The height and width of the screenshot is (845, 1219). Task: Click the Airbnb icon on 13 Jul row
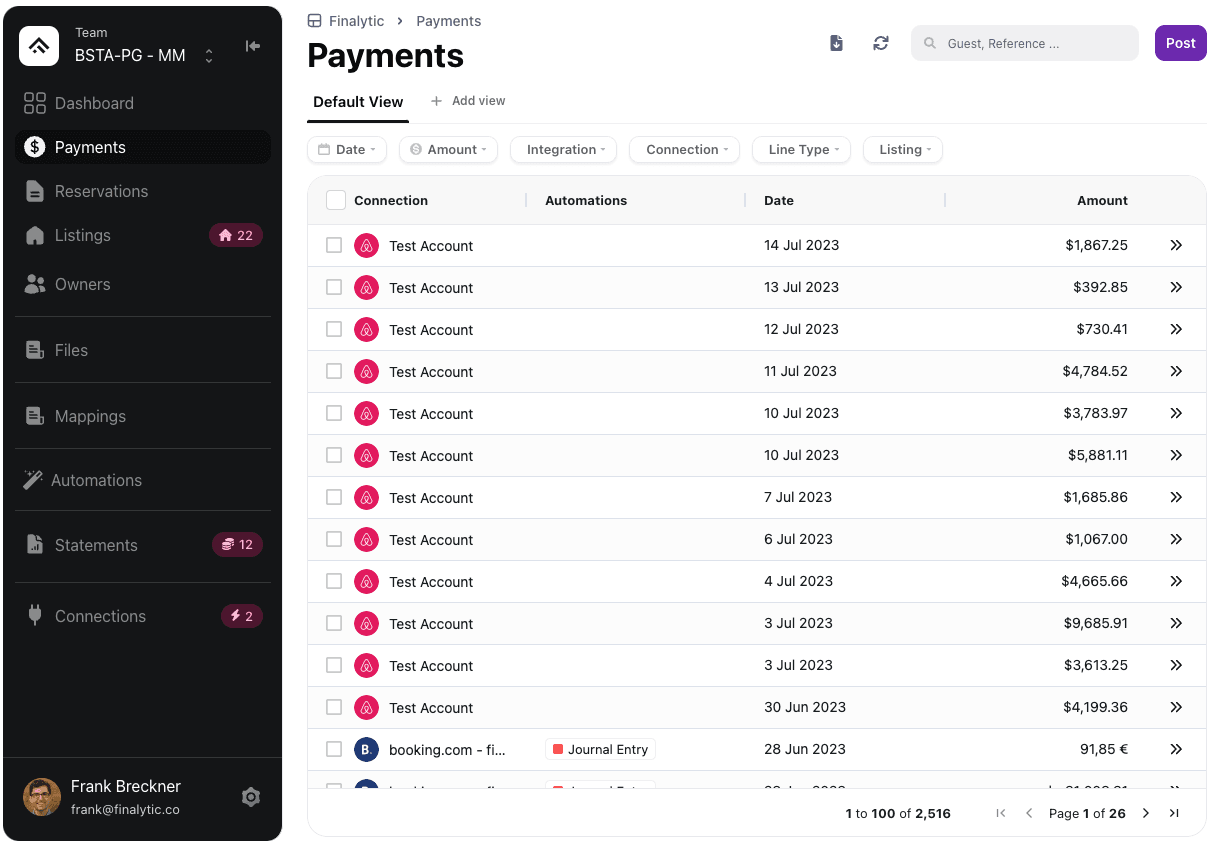[x=367, y=288]
